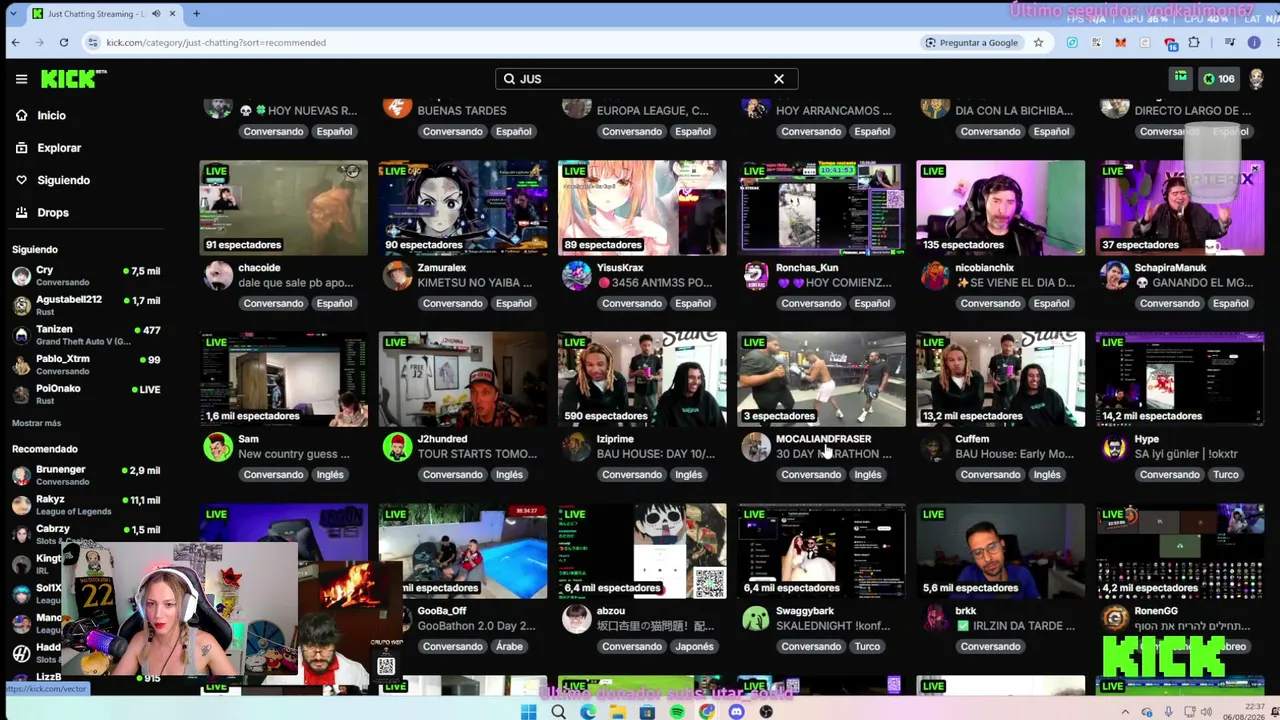Viewport: 1280px width, 720px height.
Task: Open the user profile avatar menu
Action: [x=1256, y=79]
